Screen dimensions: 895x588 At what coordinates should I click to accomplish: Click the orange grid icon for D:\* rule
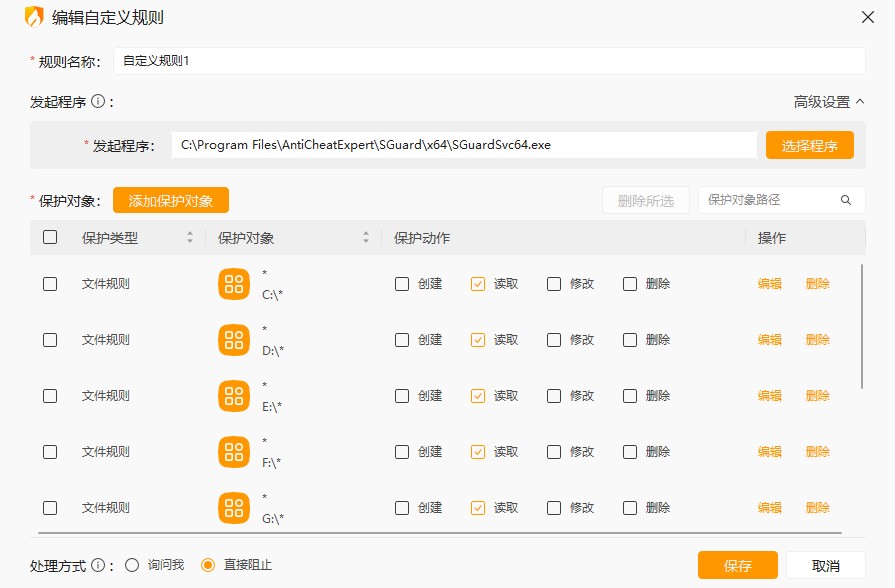[234, 340]
